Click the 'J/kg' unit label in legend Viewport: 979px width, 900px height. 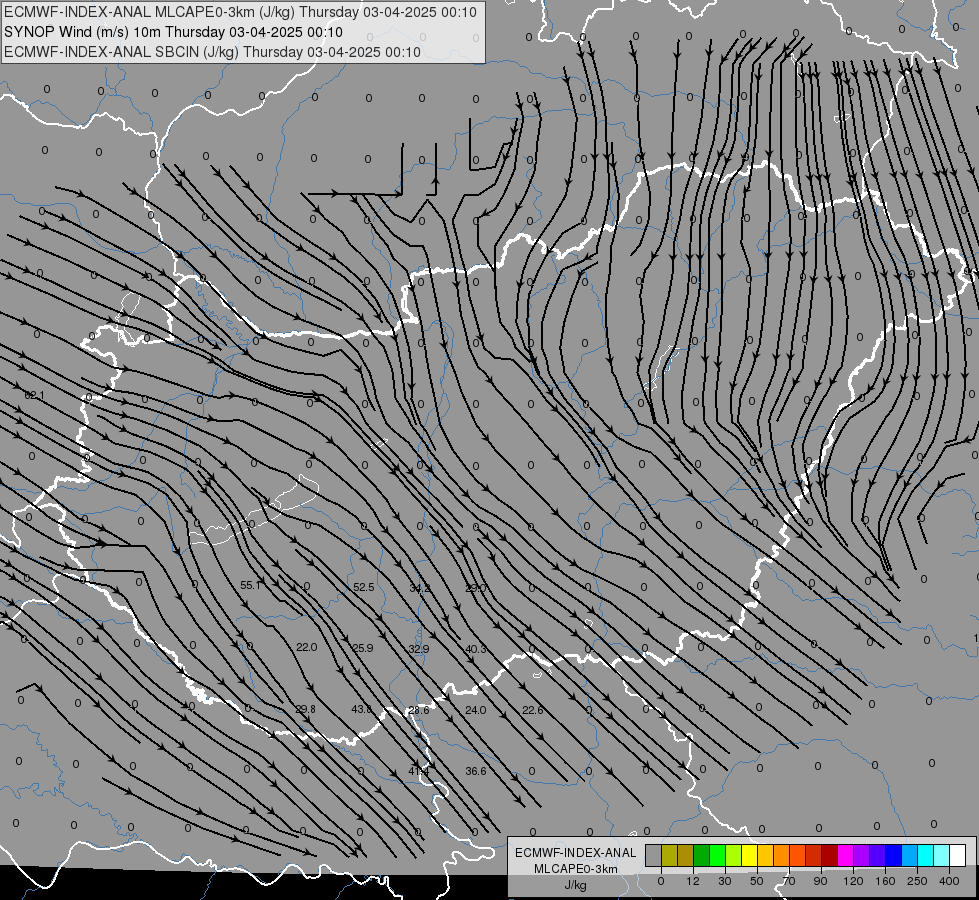tap(575, 885)
